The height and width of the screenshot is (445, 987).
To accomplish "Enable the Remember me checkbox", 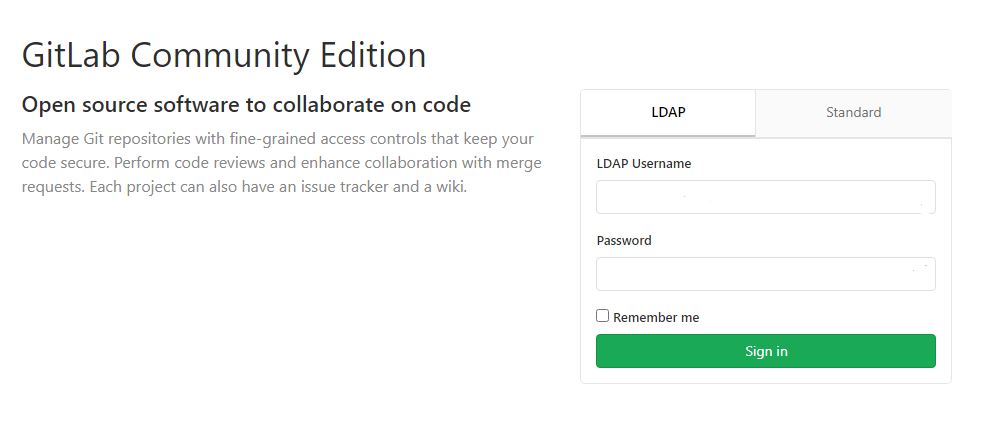I will (x=603, y=316).
